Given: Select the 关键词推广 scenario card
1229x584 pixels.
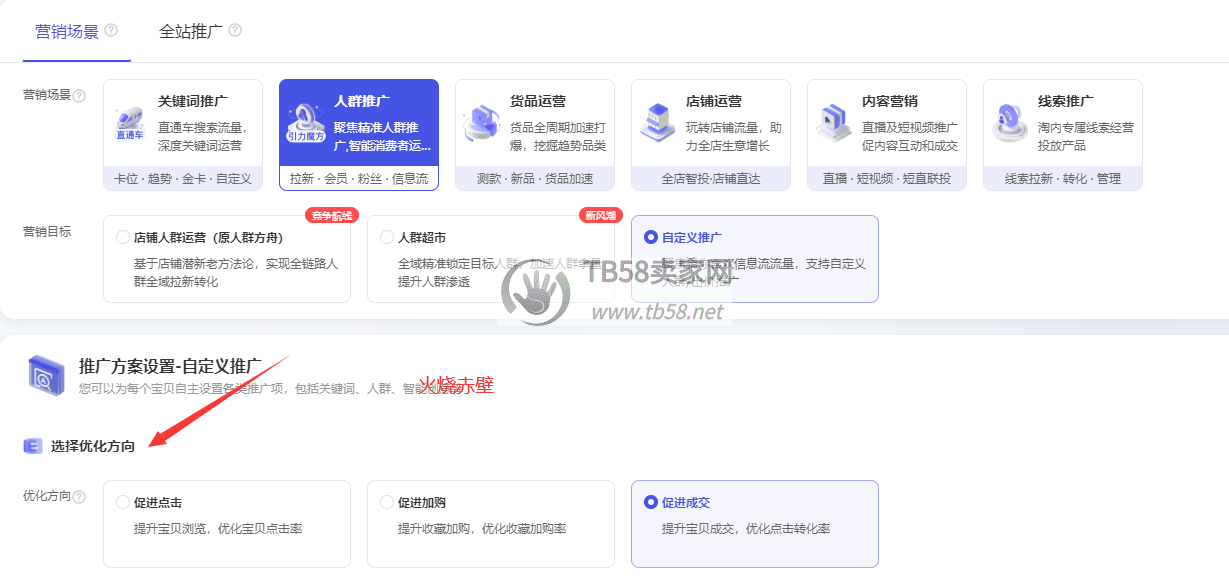Looking at the screenshot, I should 183,135.
